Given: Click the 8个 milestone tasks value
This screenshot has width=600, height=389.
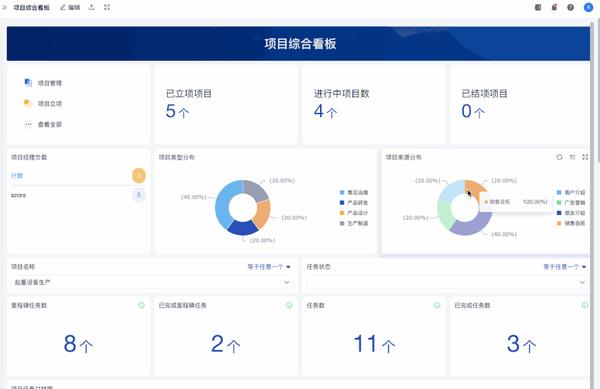Looking at the screenshot, I should tap(78, 343).
